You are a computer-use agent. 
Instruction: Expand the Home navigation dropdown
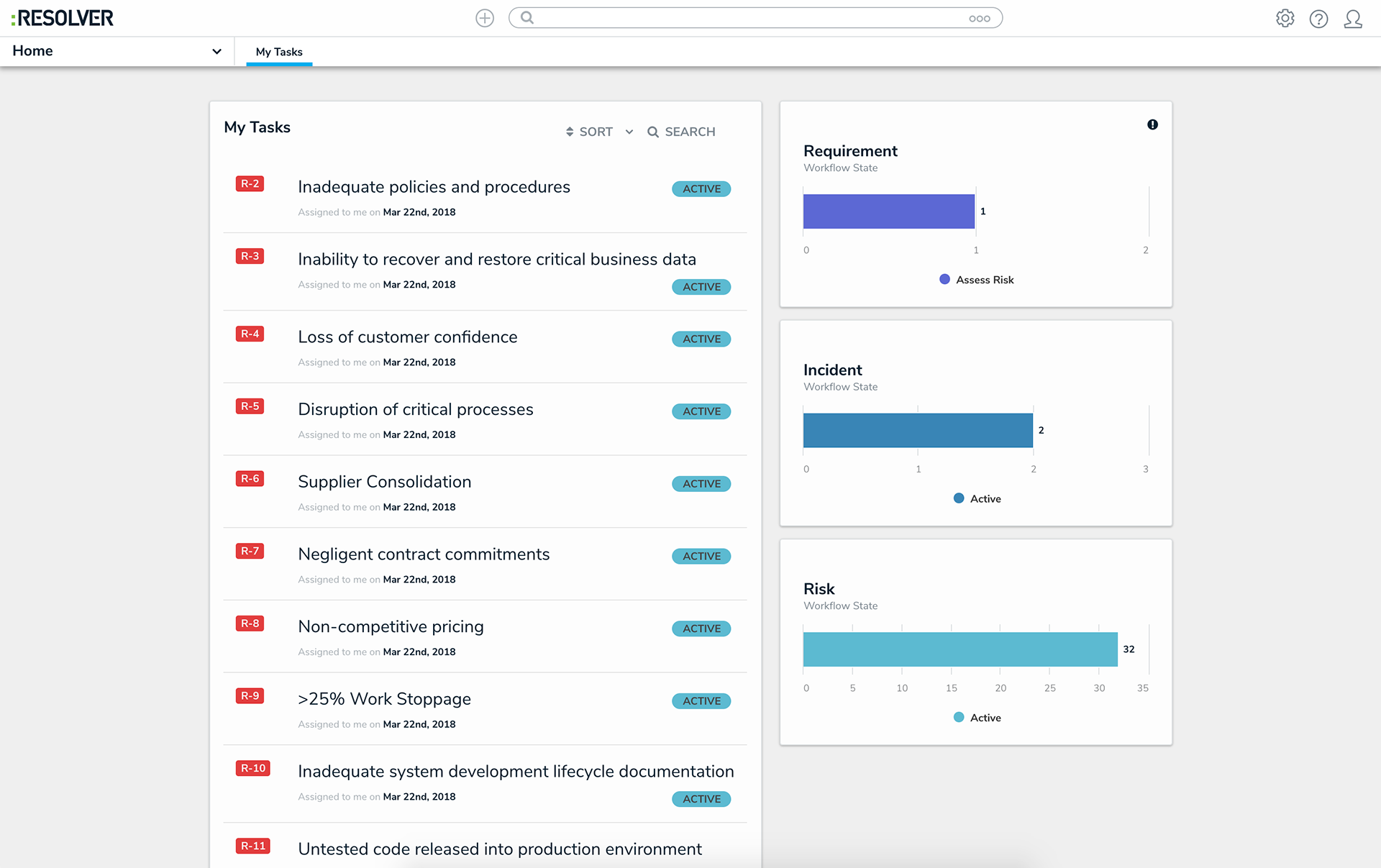[x=217, y=51]
